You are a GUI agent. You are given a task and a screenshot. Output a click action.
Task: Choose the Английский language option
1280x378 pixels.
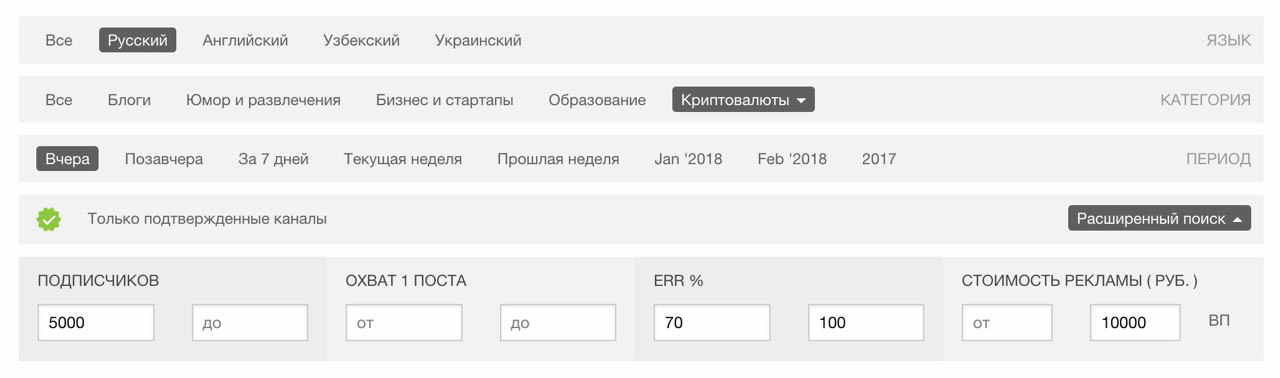(245, 41)
